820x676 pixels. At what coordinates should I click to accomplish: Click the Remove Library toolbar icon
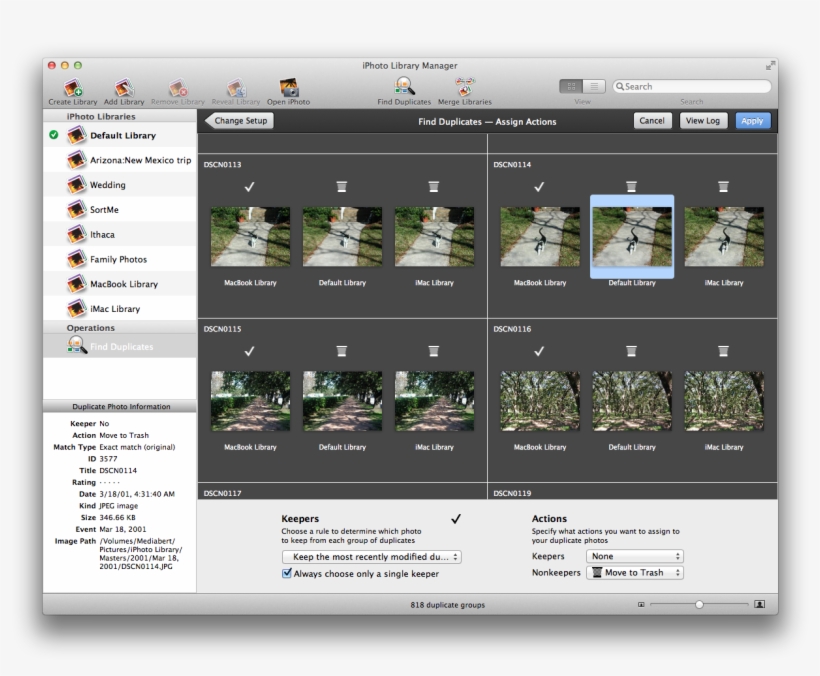(x=178, y=88)
